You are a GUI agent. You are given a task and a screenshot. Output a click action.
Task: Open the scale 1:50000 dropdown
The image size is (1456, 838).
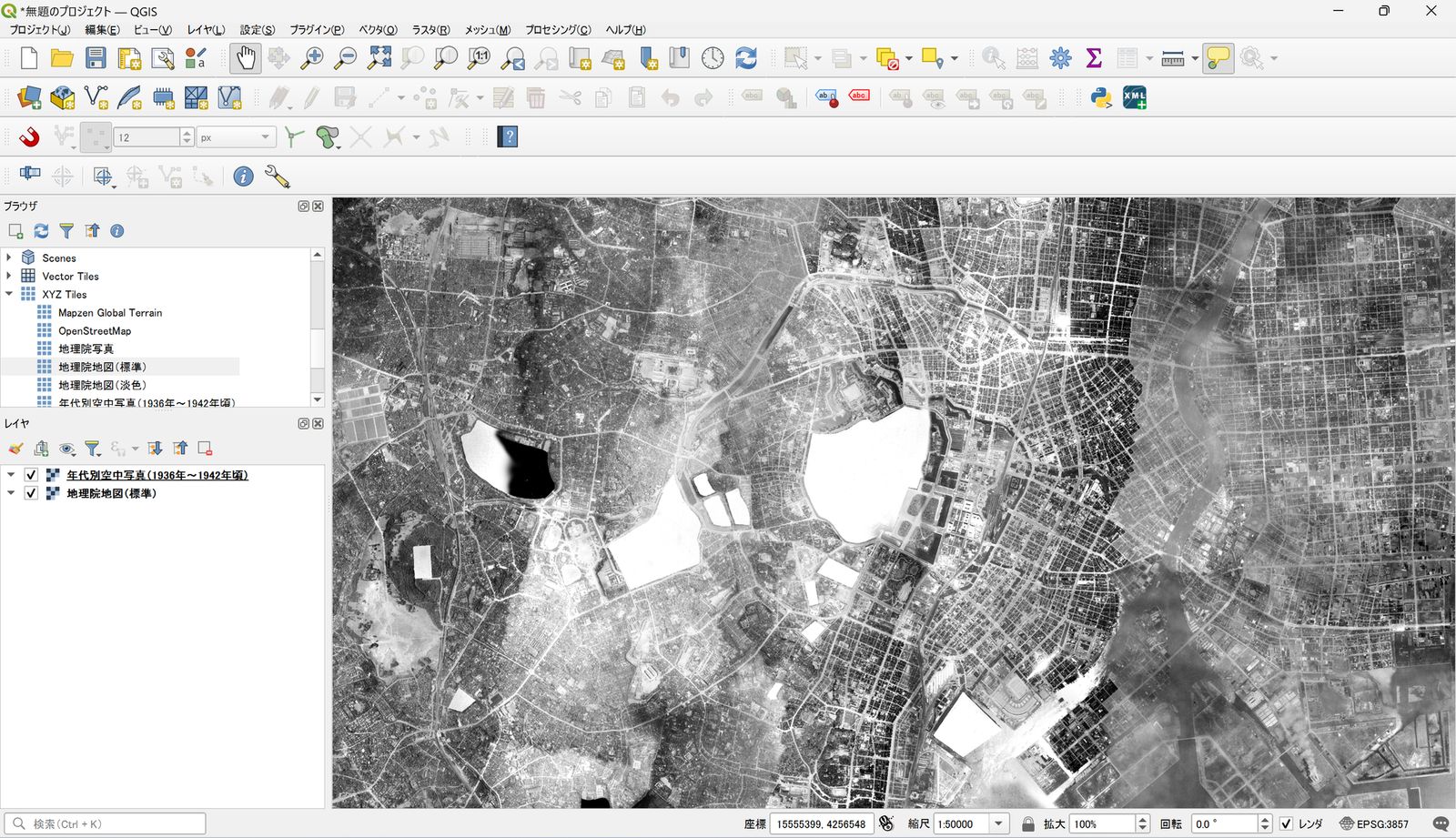point(998,823)
